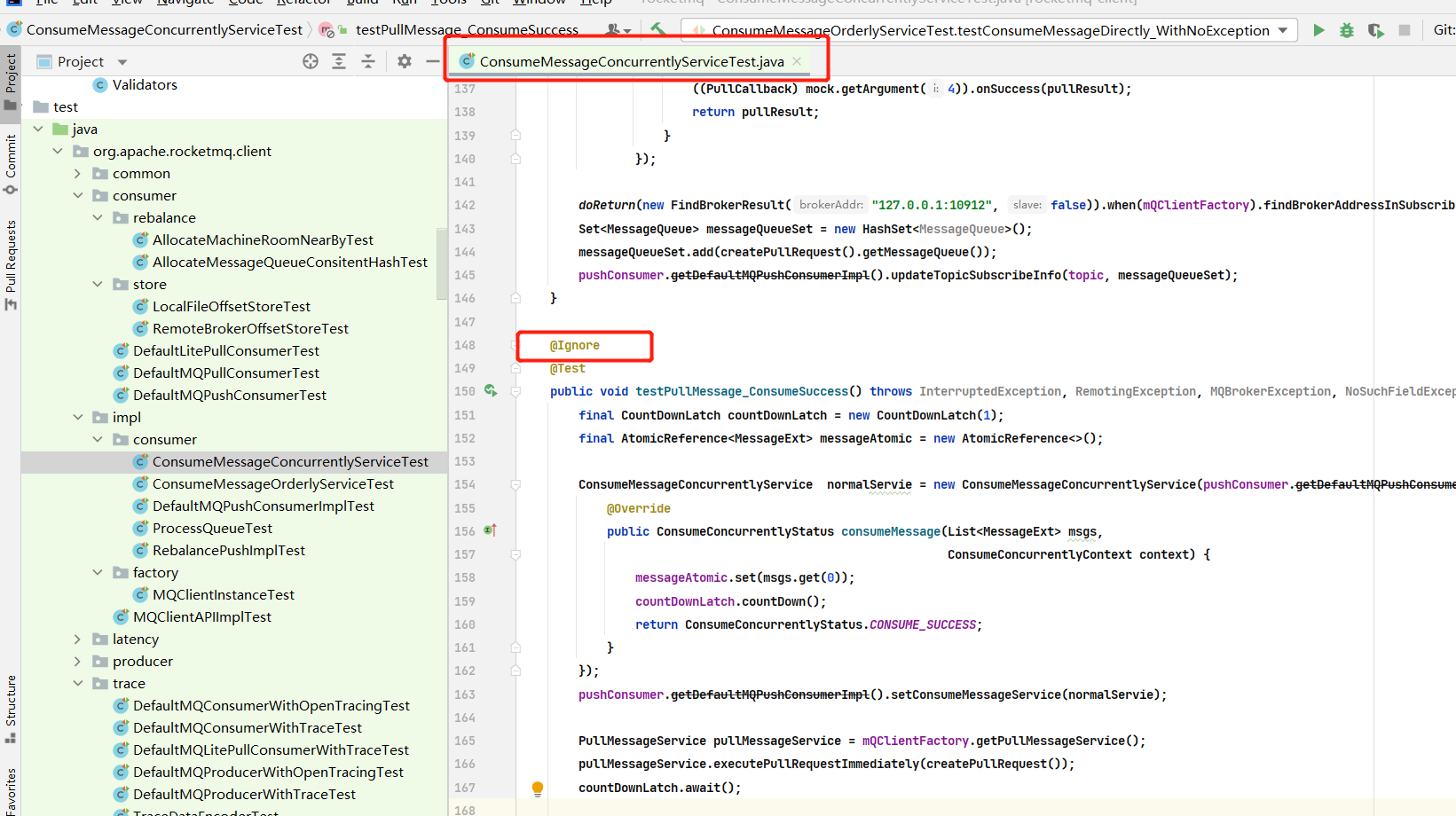Collapse the trace package
The image size is (1456, 816).
78,683
